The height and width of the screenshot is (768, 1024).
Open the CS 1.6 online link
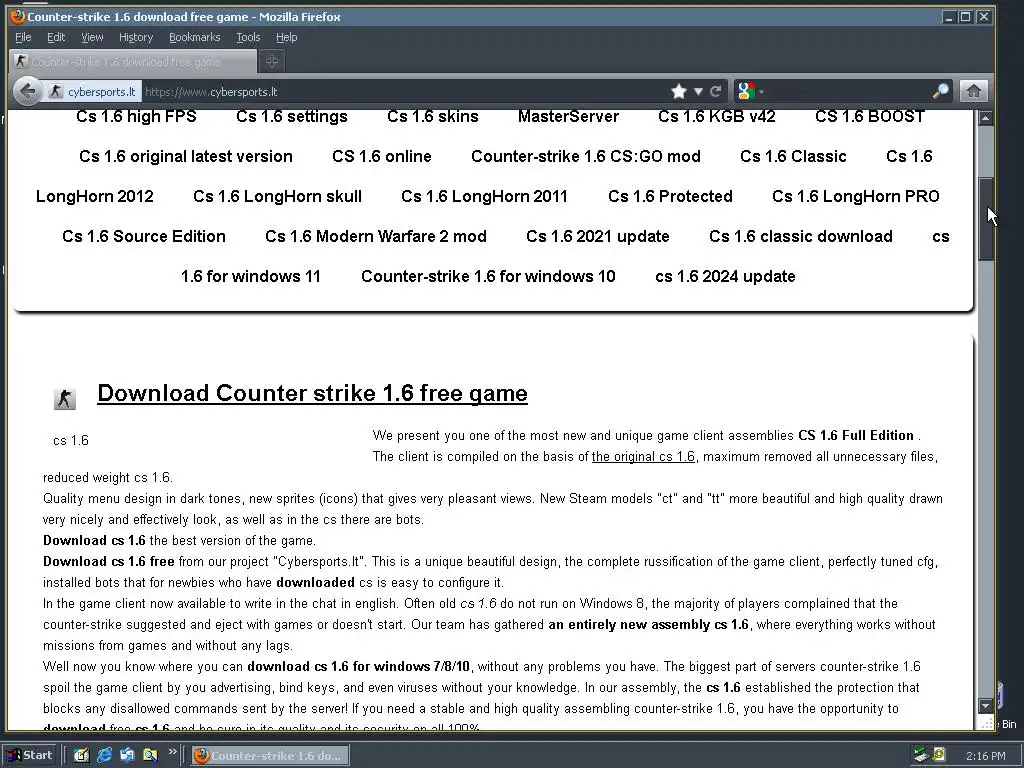pyautogui.click(x=381, y=156)
